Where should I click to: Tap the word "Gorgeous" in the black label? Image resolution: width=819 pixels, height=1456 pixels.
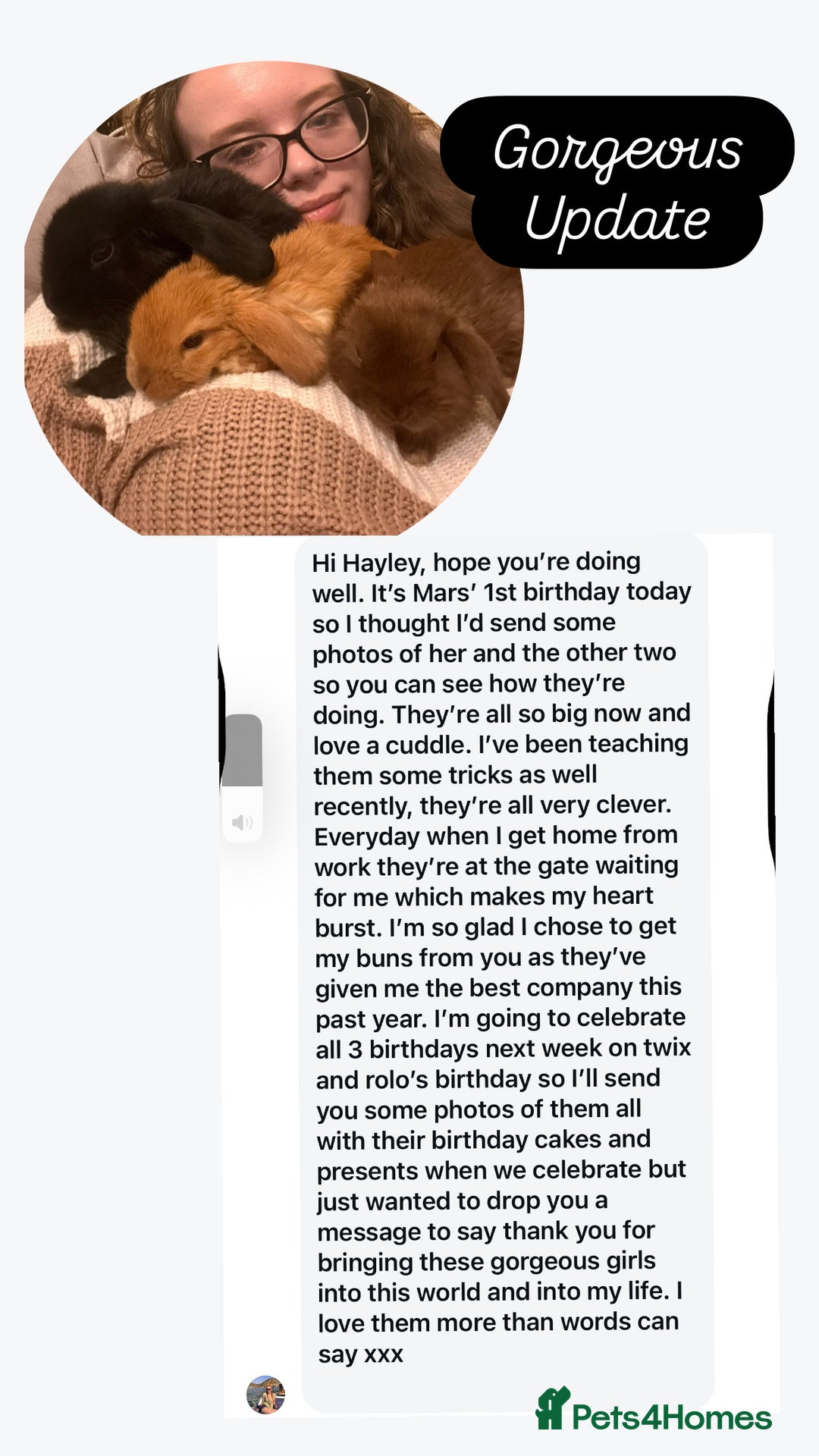click(617, 148)
